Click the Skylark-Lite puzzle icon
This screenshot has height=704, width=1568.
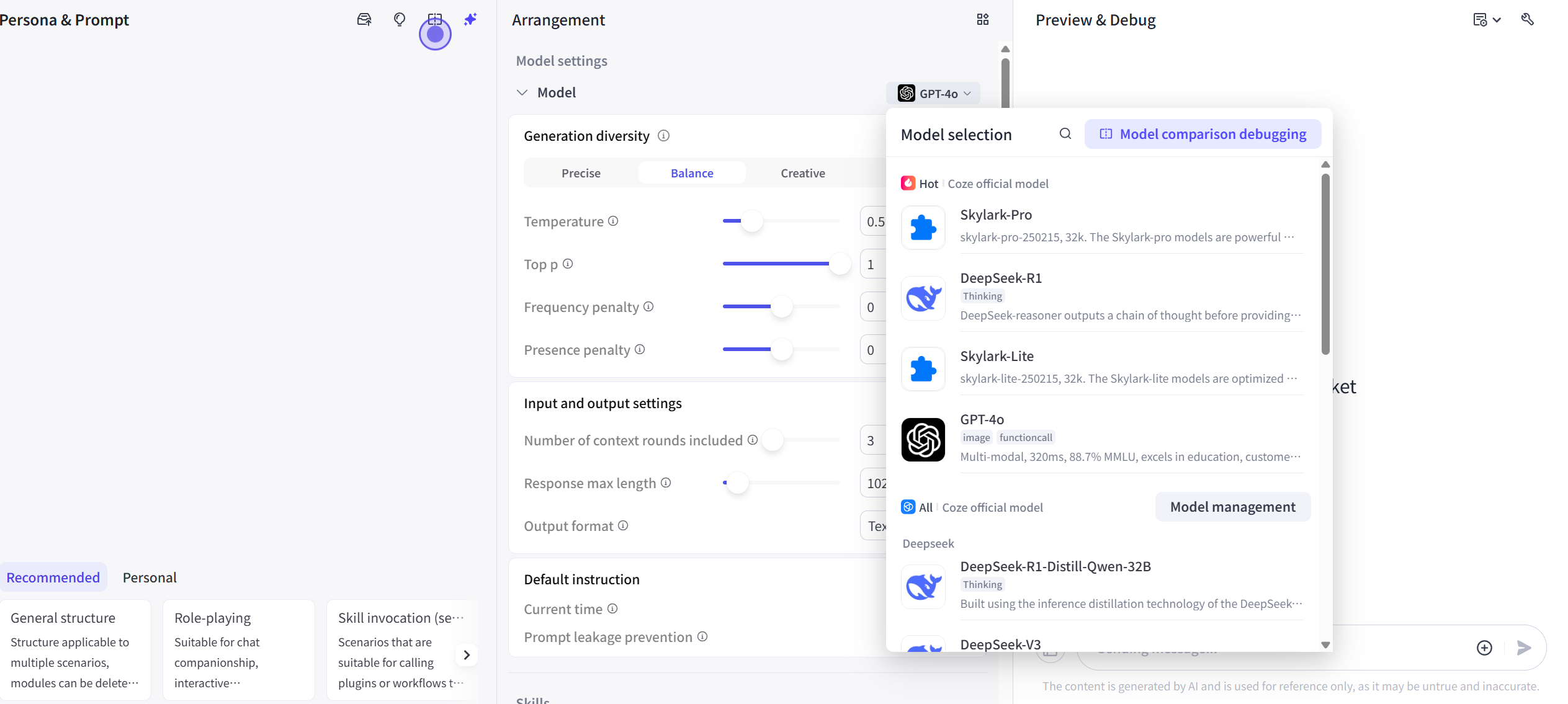click(x=923, y=369)
